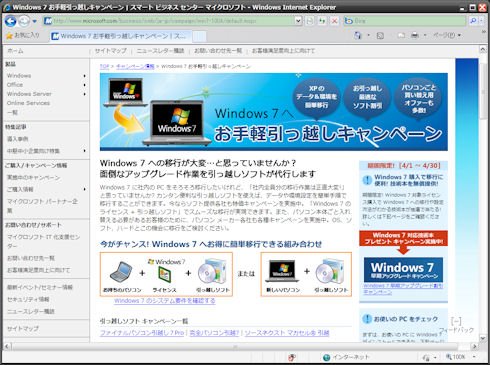Click the horizontal scrollbar left arrow
This screenshot has height=365, width=490.
pos(6,347)
